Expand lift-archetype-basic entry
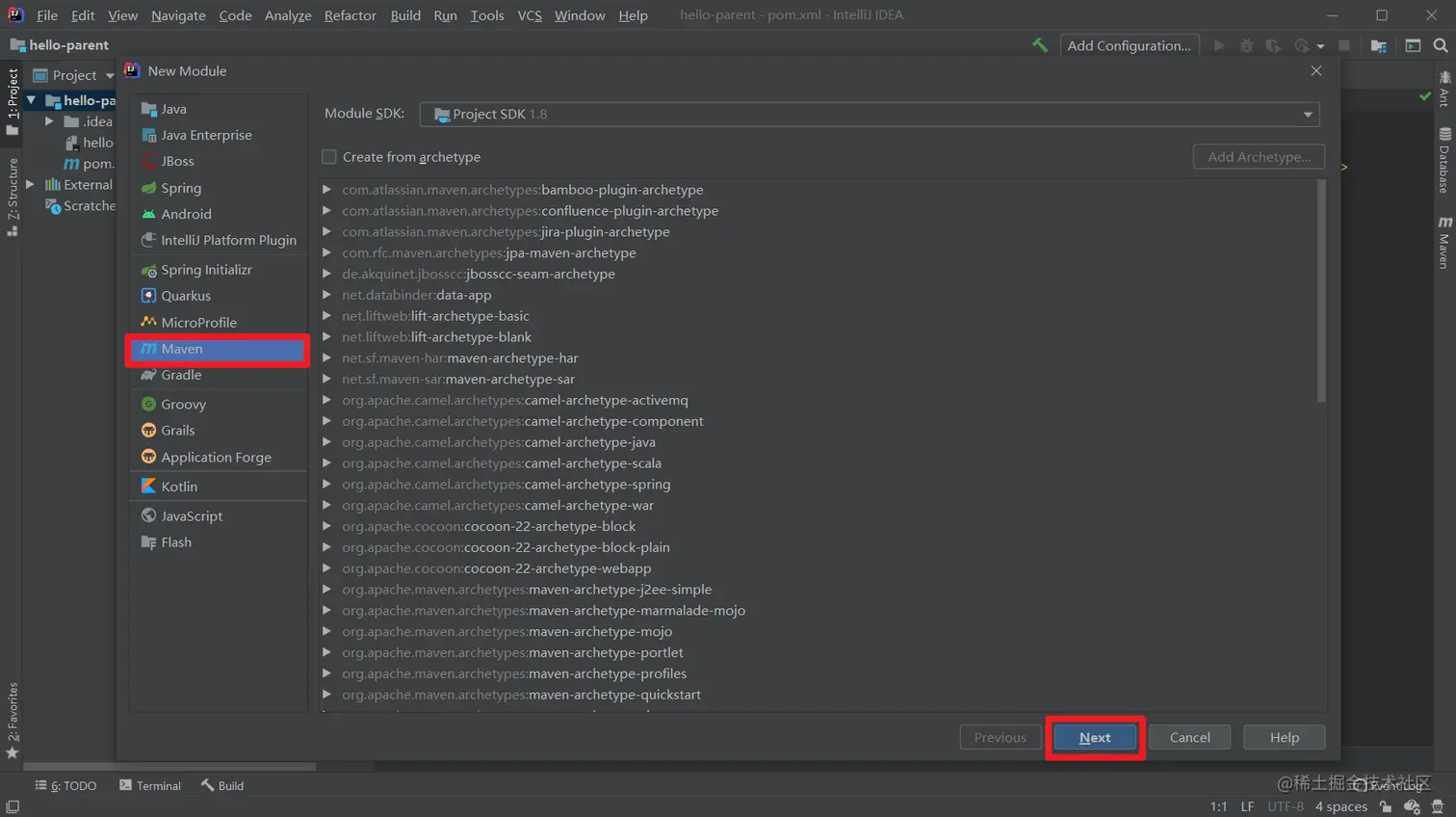The width and height of the screenshot is (1456, 817). (x=327, y=316)
